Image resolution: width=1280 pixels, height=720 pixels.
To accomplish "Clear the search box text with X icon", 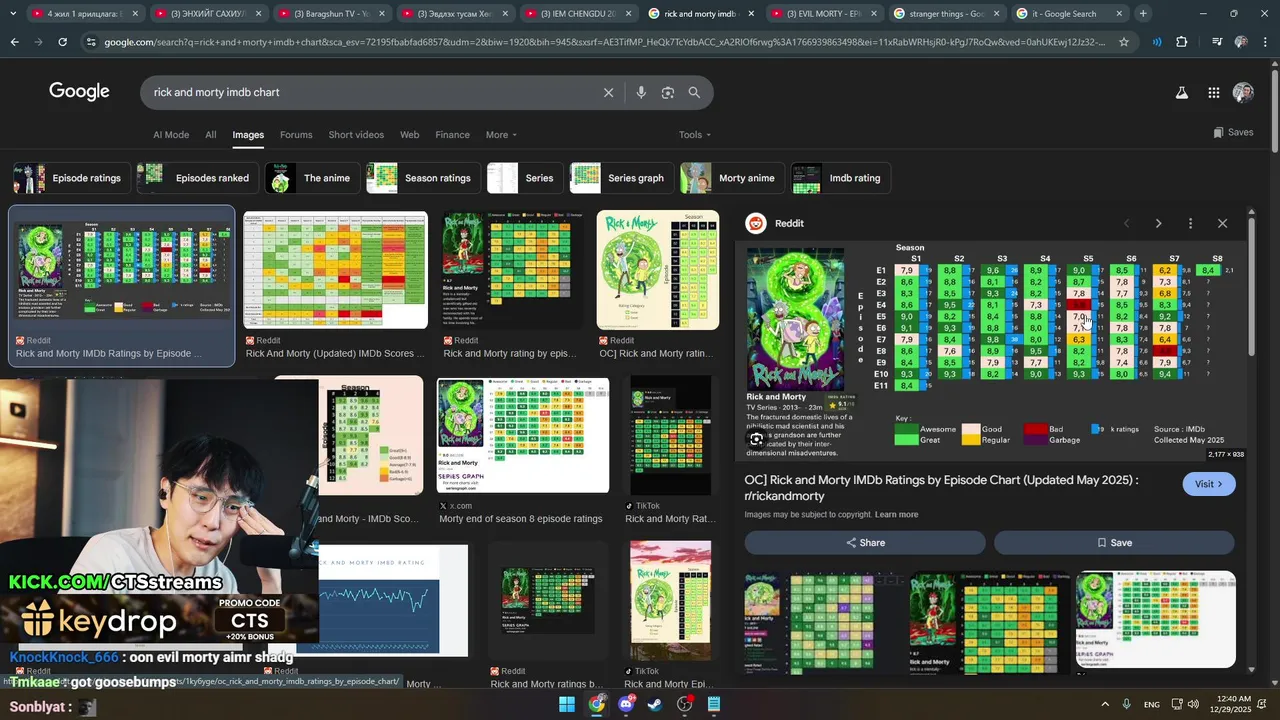I will coord(608,92).
